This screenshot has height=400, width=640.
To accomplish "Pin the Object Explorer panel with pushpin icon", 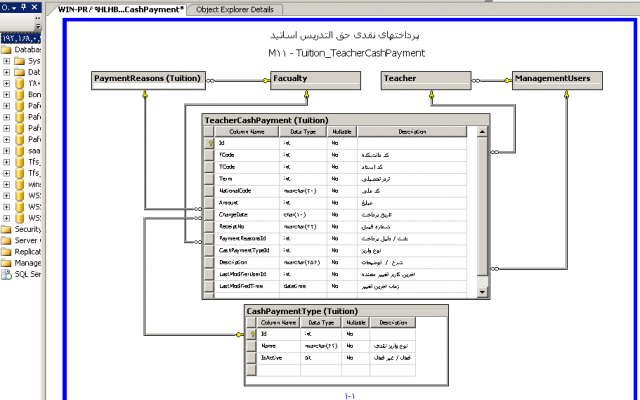I will pyautogui.click(x=24, y=7).
